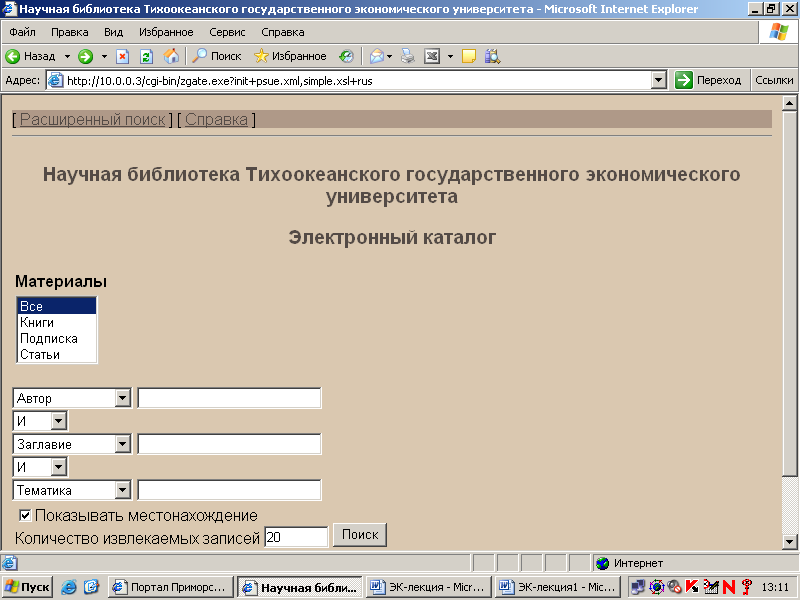Click the IE page icon in status bar

click(x=9, y=563)
